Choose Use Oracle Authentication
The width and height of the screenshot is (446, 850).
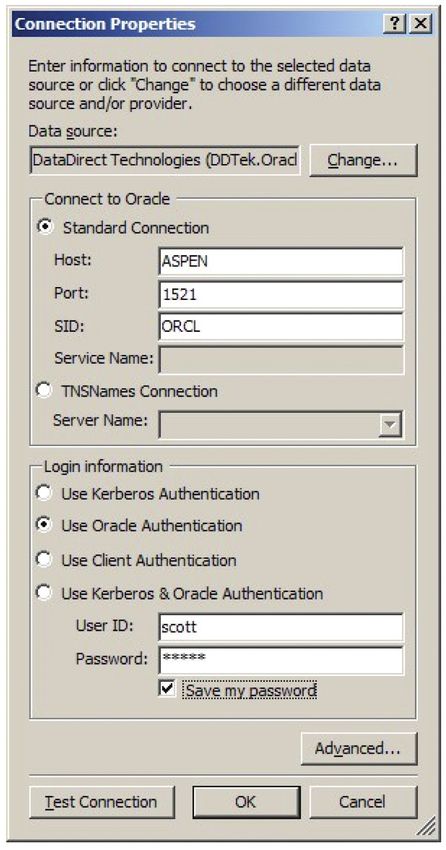[x=43, y=525]
